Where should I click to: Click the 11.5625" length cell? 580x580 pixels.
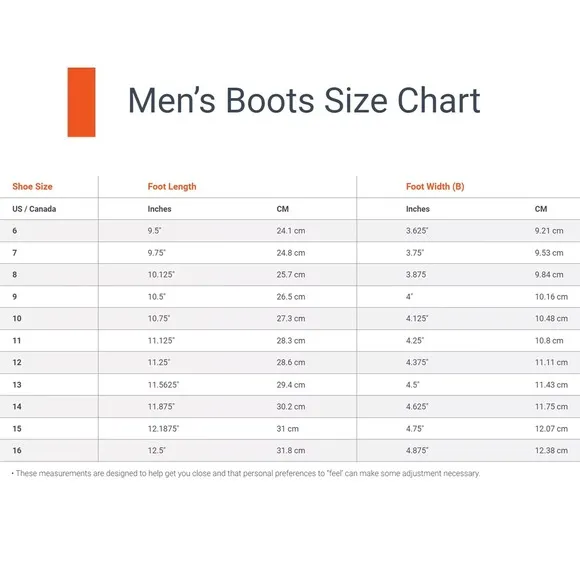[163, 385]
